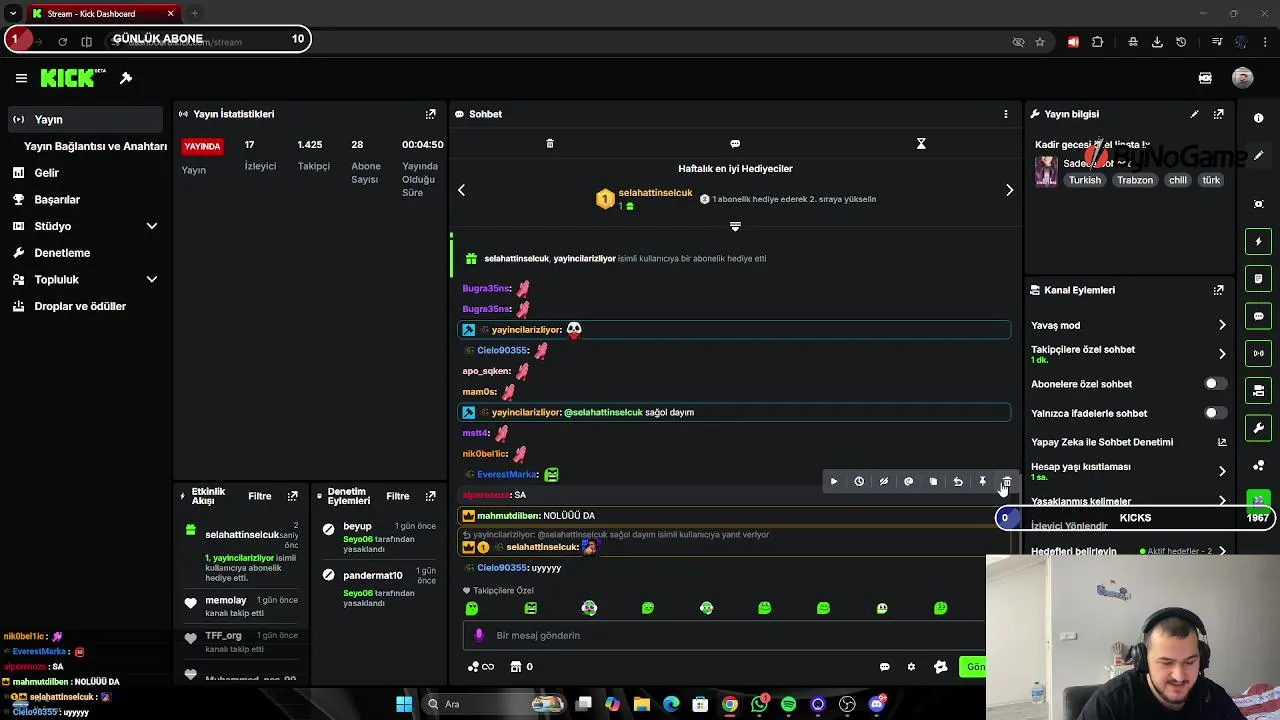Image resolution: width=1280 pixels, height=720 pixels.
Task: Toggle the Abonelere özel sohbet switch
Action: [x=1215, y=384]
